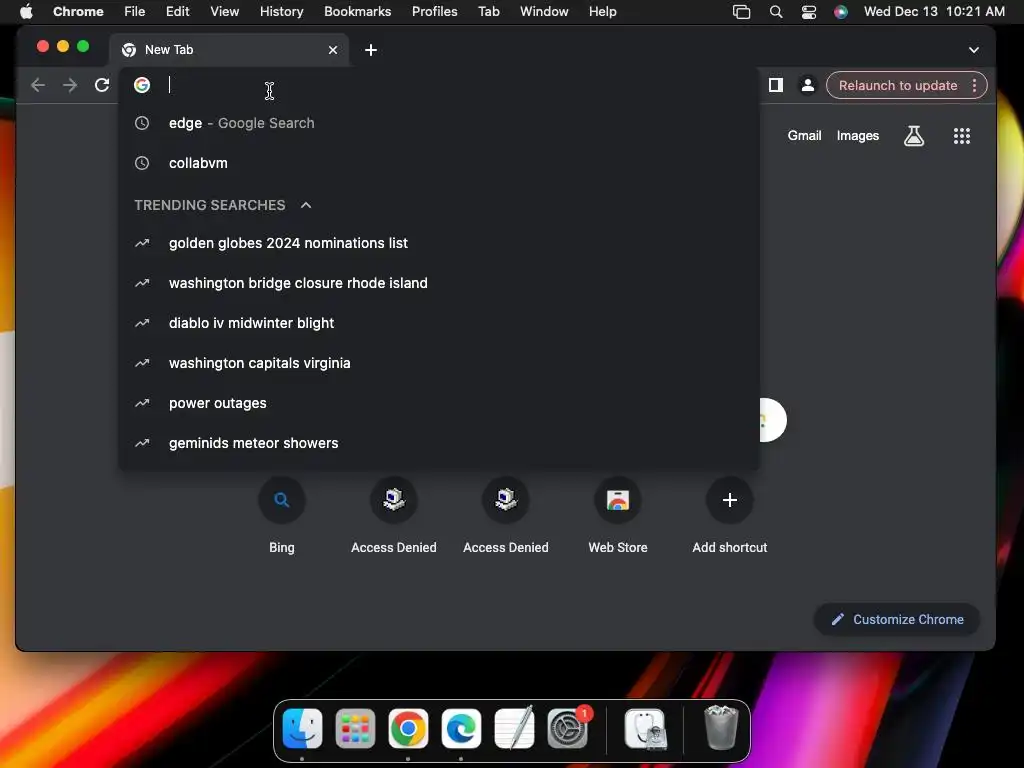Switch to the New Tab tab
Image resolution: width=1024 pixels, height=768 pixels.
[229, 50]
